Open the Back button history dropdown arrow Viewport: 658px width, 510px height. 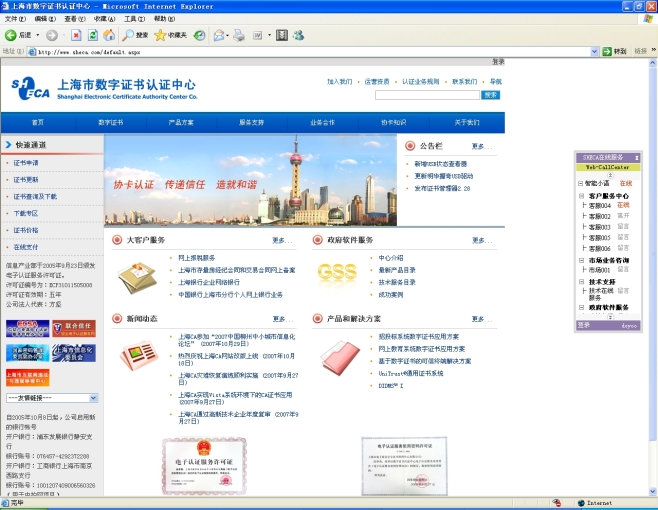[38, 35]
